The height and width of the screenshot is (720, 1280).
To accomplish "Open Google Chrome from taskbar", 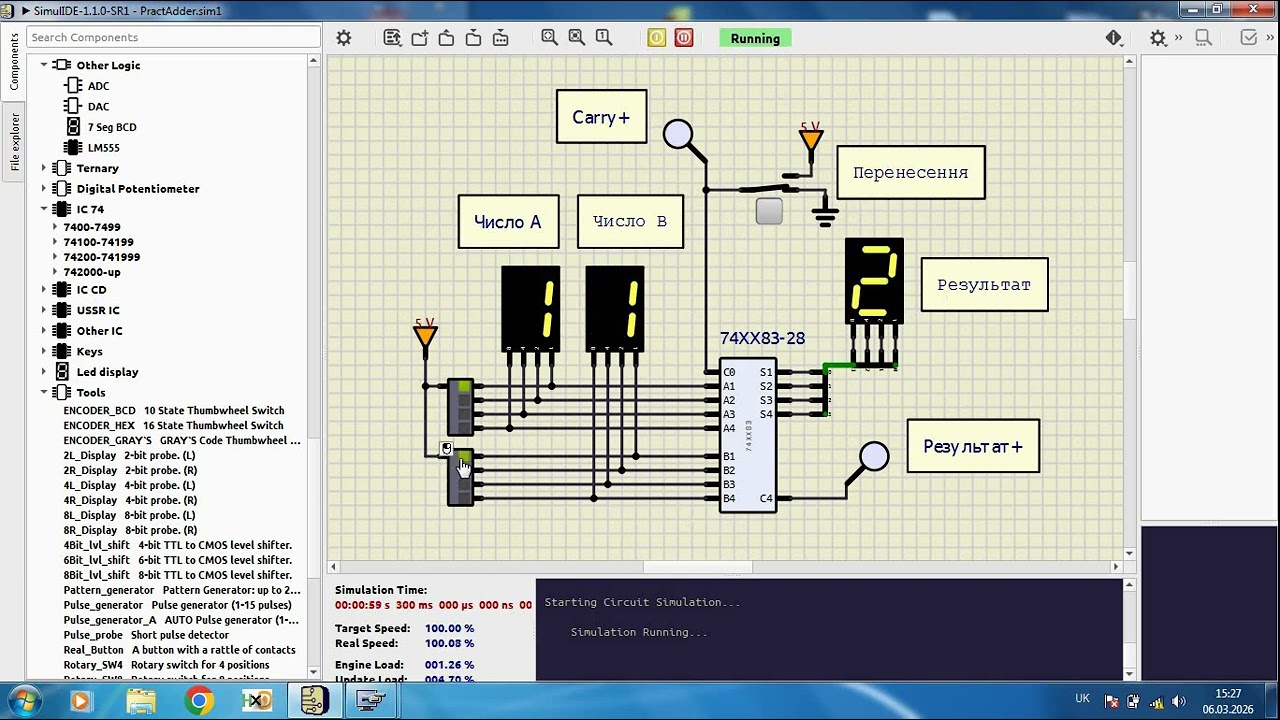I will [199, 701].
